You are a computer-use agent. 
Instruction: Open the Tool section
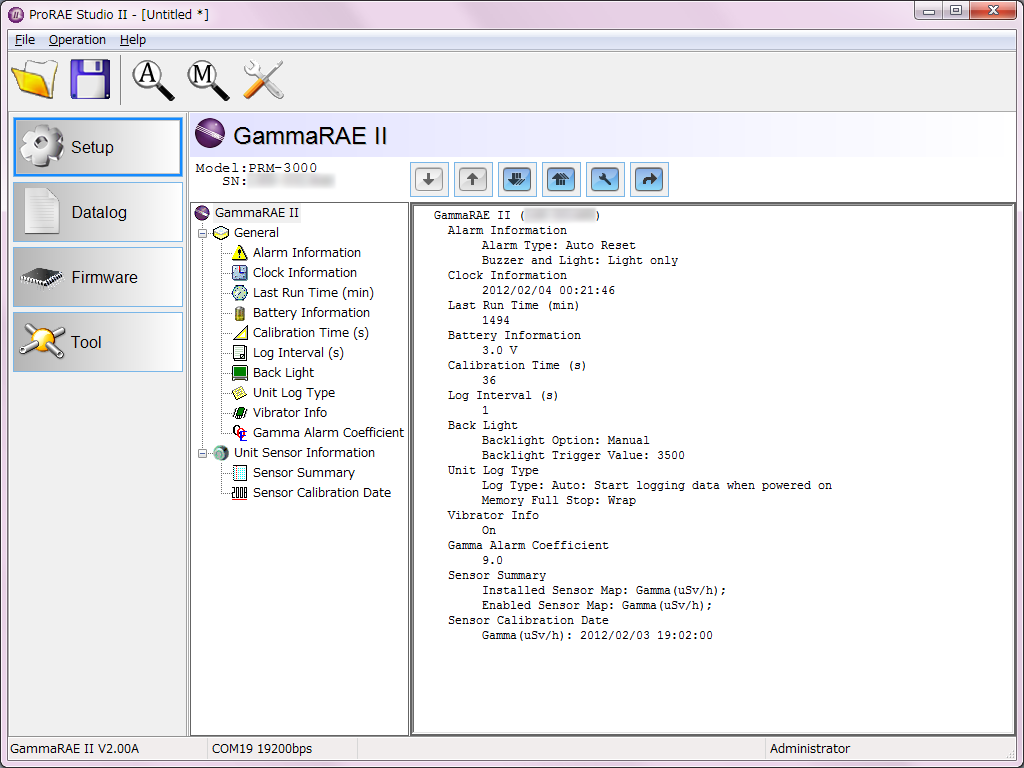(98, 342)
